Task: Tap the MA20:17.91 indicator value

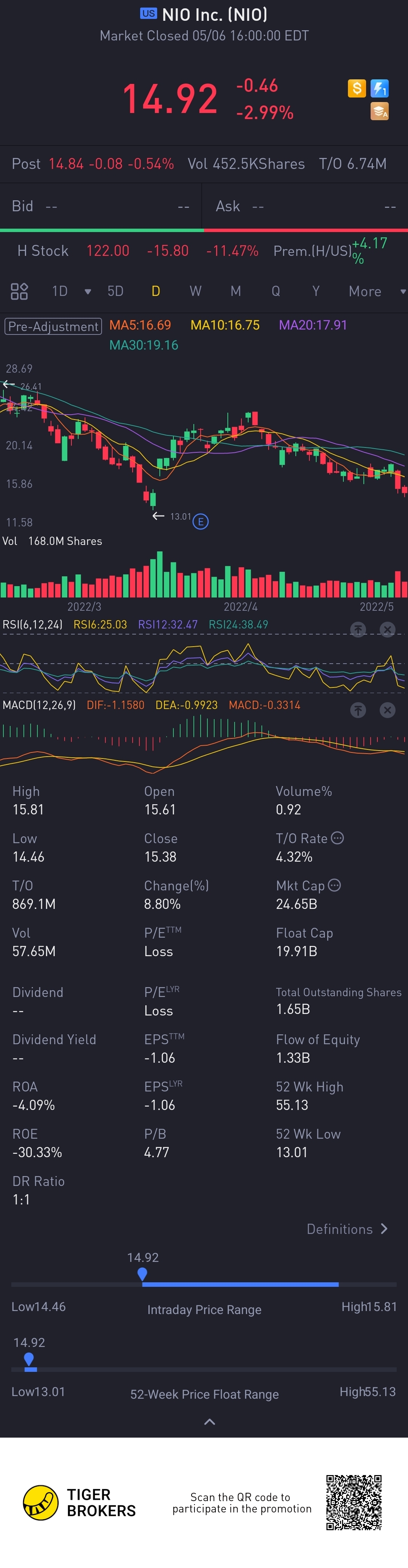Action: click(x=312, y=325)
